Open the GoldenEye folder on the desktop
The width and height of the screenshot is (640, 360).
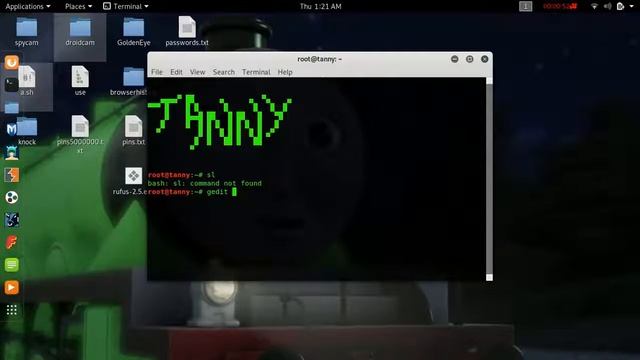(133, 29)
